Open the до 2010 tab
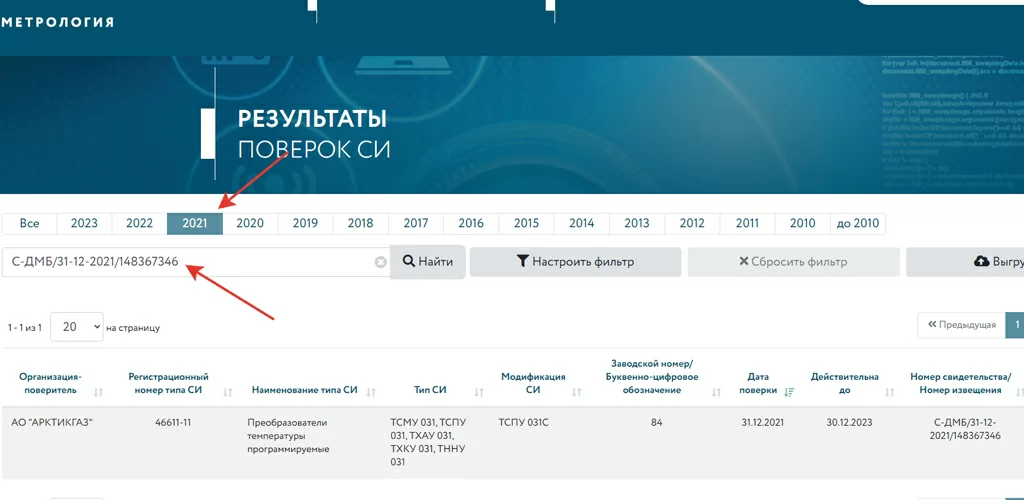Image resolution: width=1024 pixels, height=500 pixels. pyautogui.click(x=858, y=223)
